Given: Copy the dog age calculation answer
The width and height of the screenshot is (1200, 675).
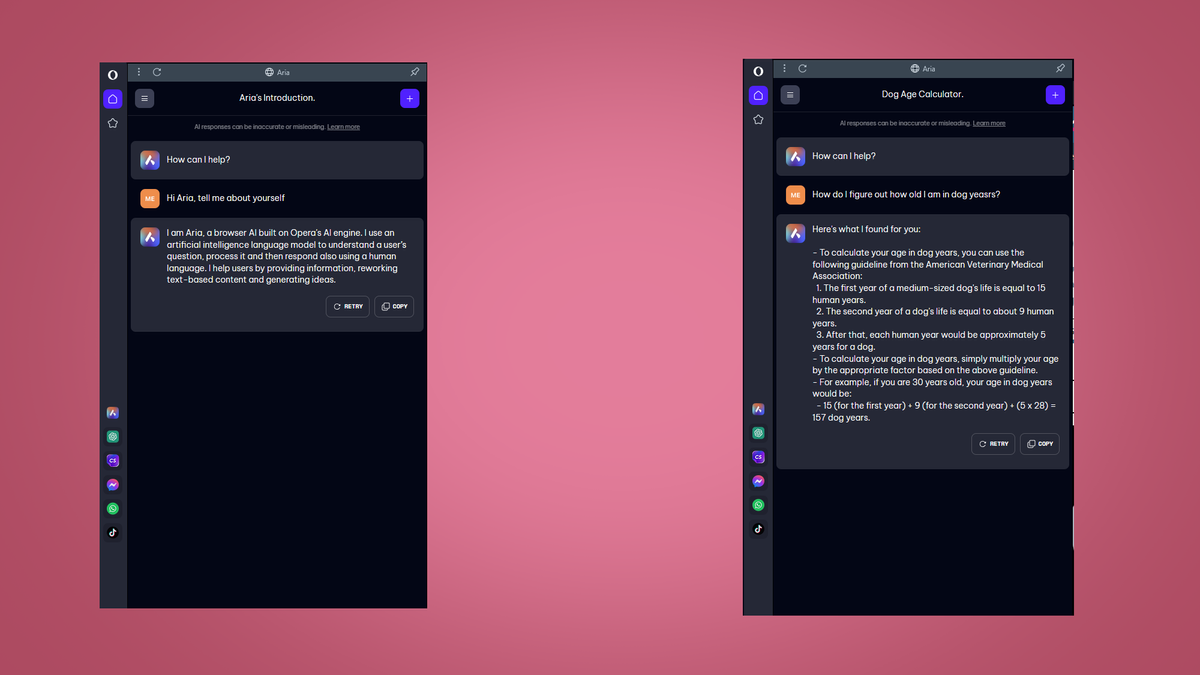Looking at the screenshot, I should click(1040, 443).
